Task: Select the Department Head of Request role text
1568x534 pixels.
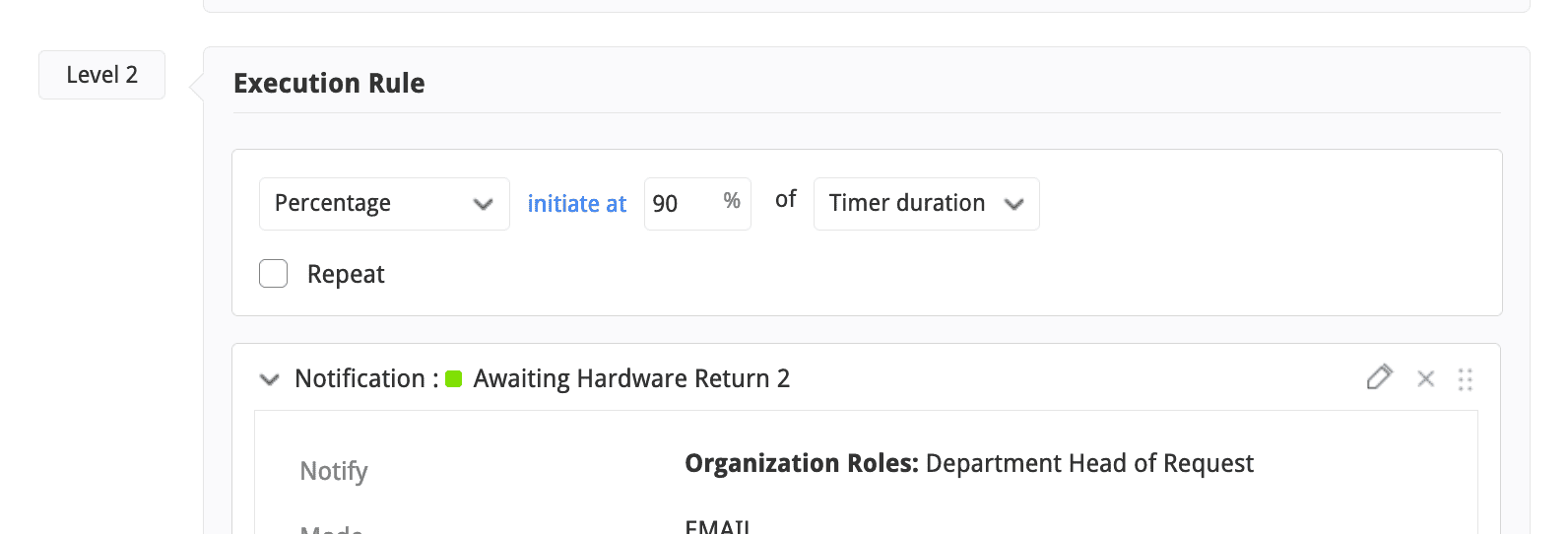Action: pyautogui.click(x=1089, y=463)
